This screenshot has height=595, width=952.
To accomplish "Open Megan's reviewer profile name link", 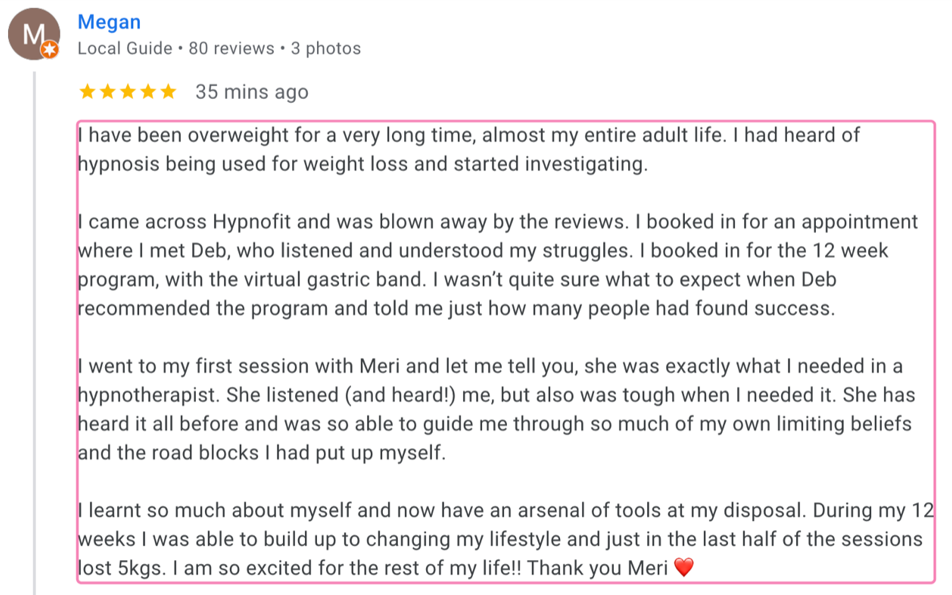I will 109,22.
